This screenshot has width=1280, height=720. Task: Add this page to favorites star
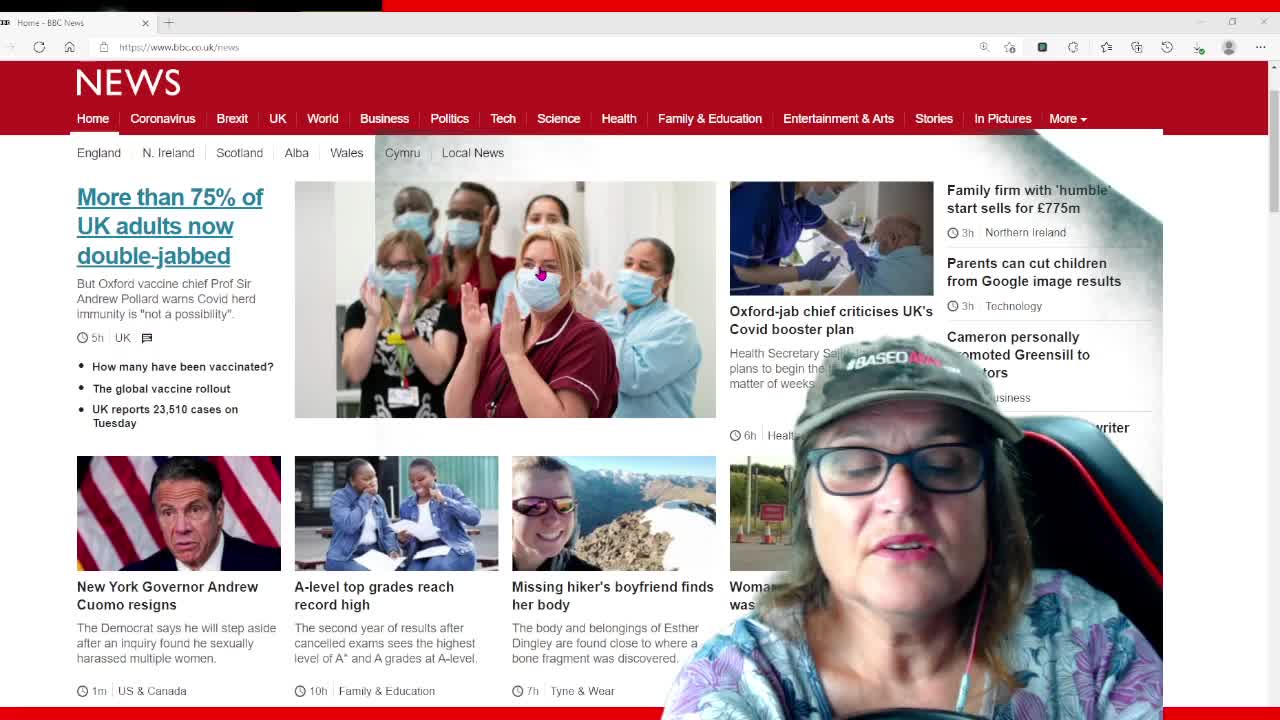(x=1010, y=47)
